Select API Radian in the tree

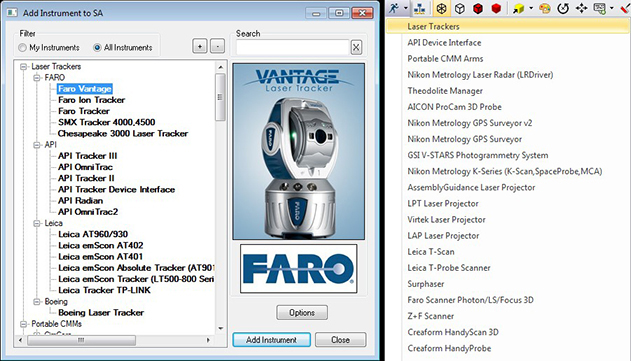pos(80,200)
